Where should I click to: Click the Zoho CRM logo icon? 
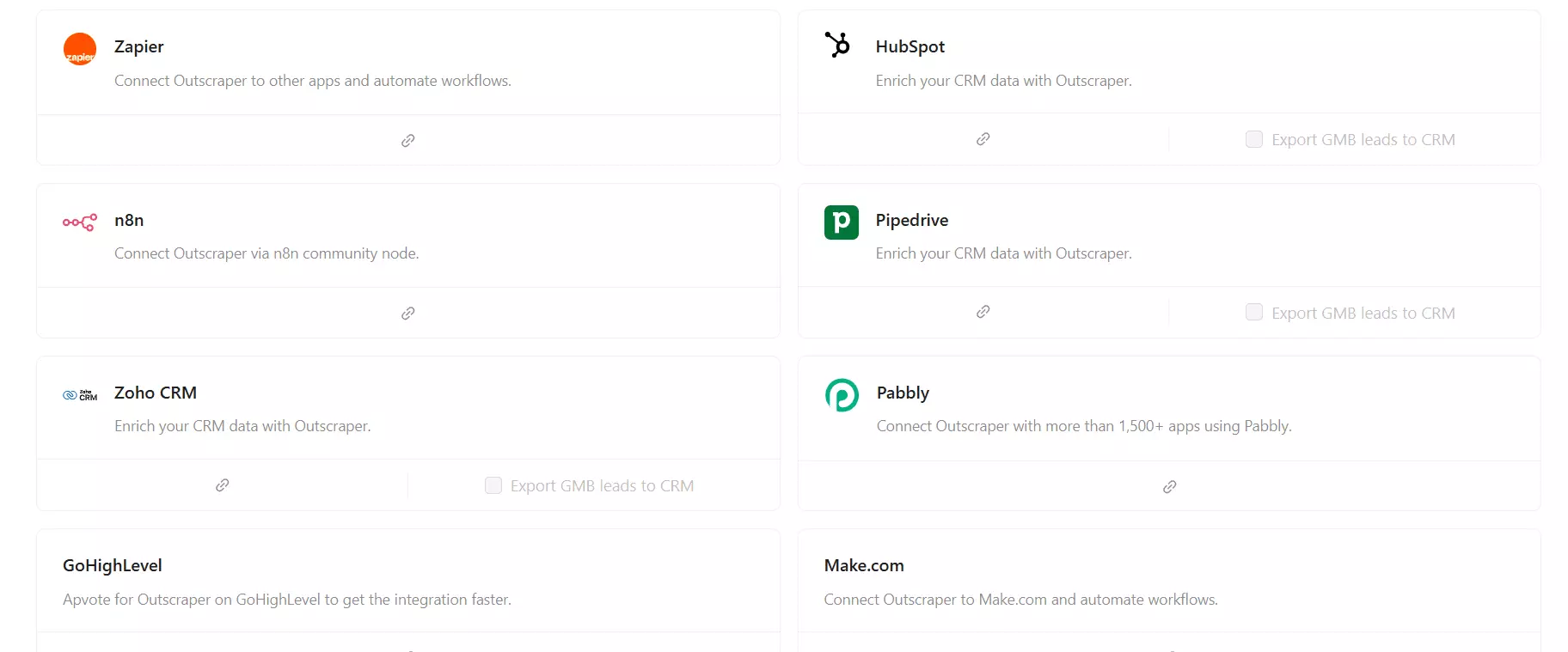(80, 395)
